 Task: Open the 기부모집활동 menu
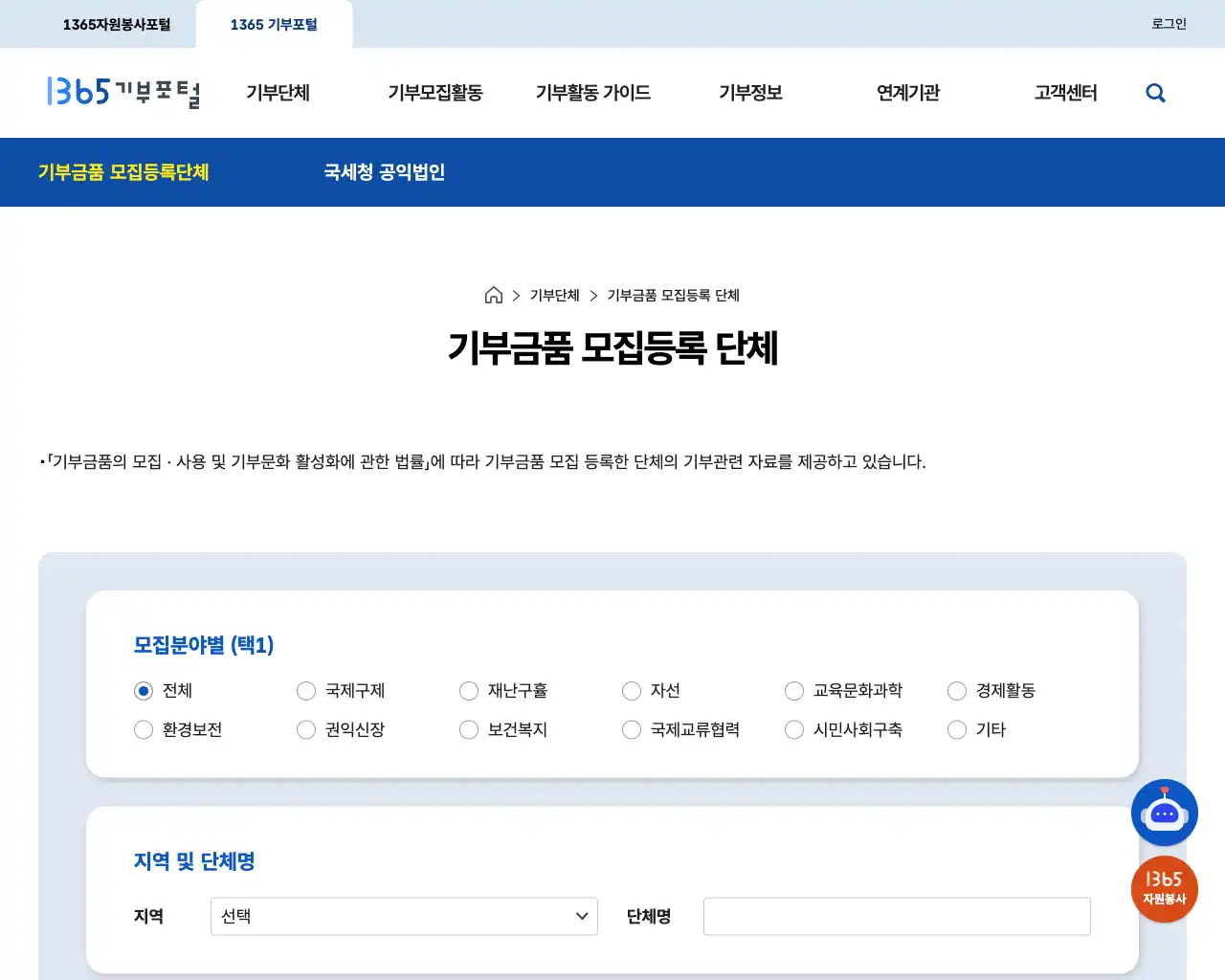tap(436, 92)
